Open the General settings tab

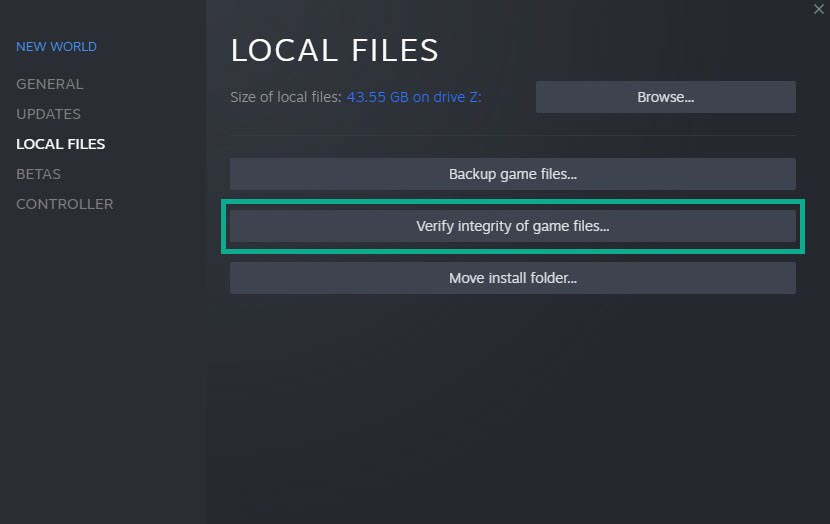pyautogui.click(x=50, y=84)
